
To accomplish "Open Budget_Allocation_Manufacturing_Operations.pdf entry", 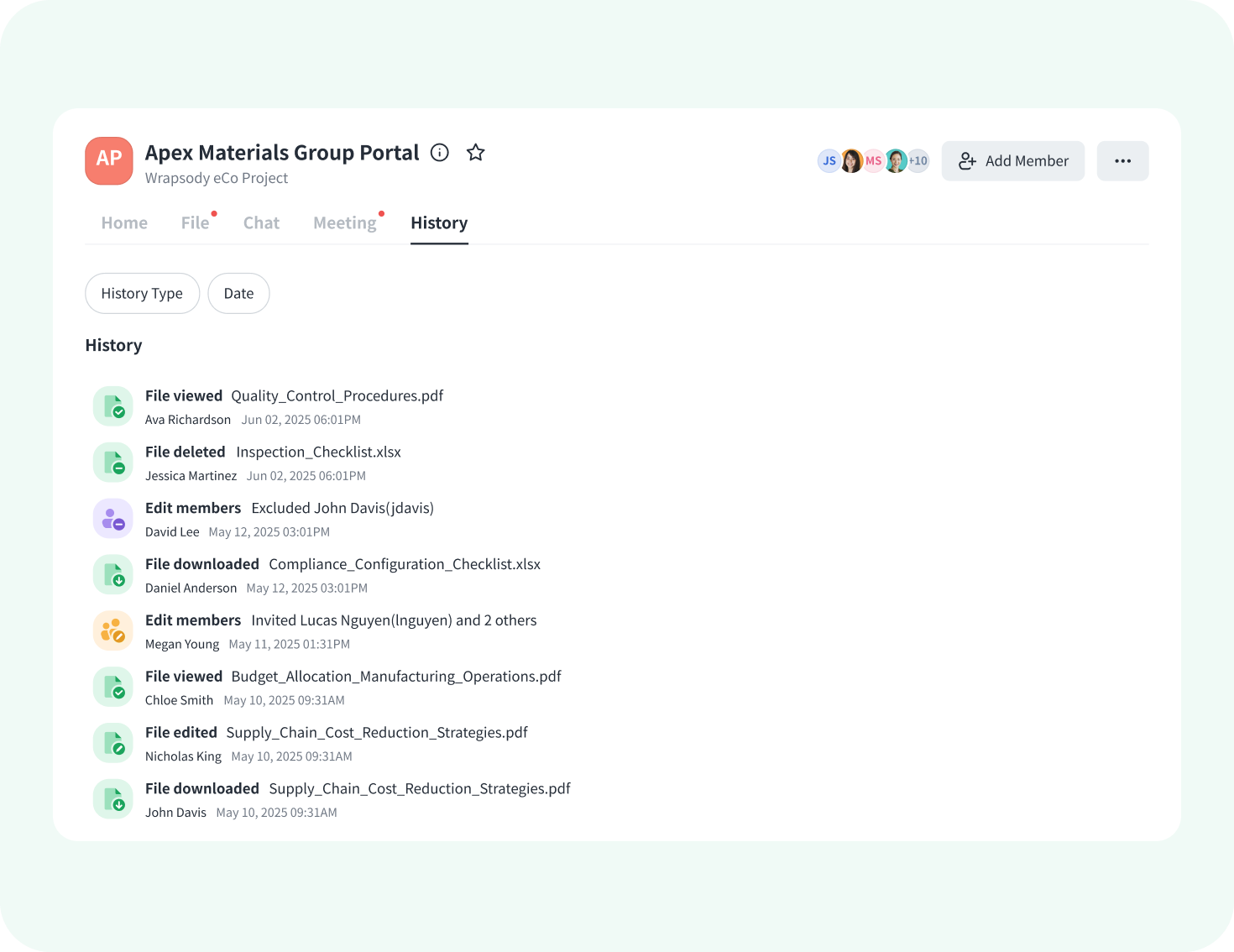I will click(x=396, y=677).
